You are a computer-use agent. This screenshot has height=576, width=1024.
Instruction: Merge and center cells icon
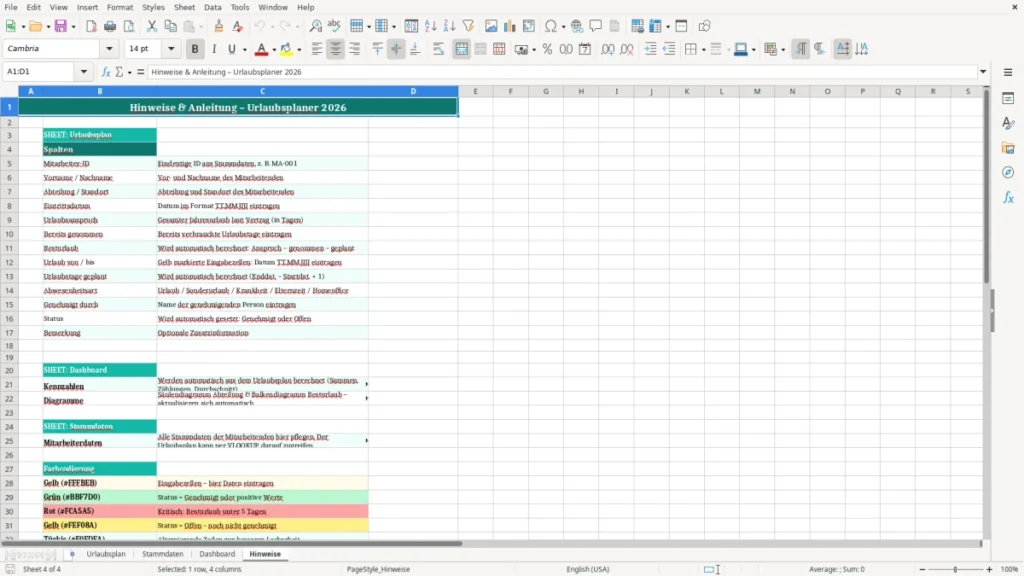coord(462,49)
